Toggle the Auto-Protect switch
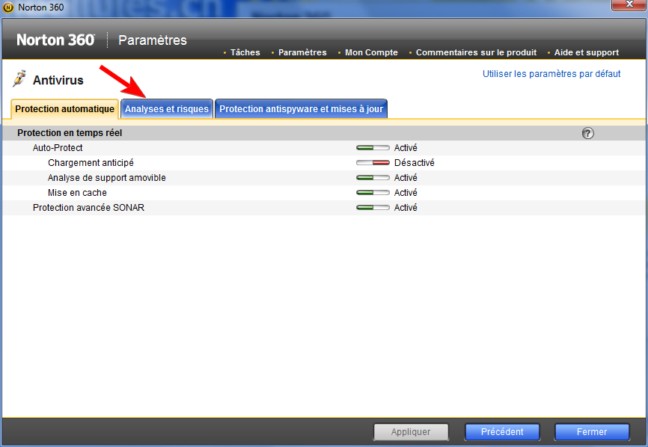Screen dimensions: 648x447 point(372,148)
